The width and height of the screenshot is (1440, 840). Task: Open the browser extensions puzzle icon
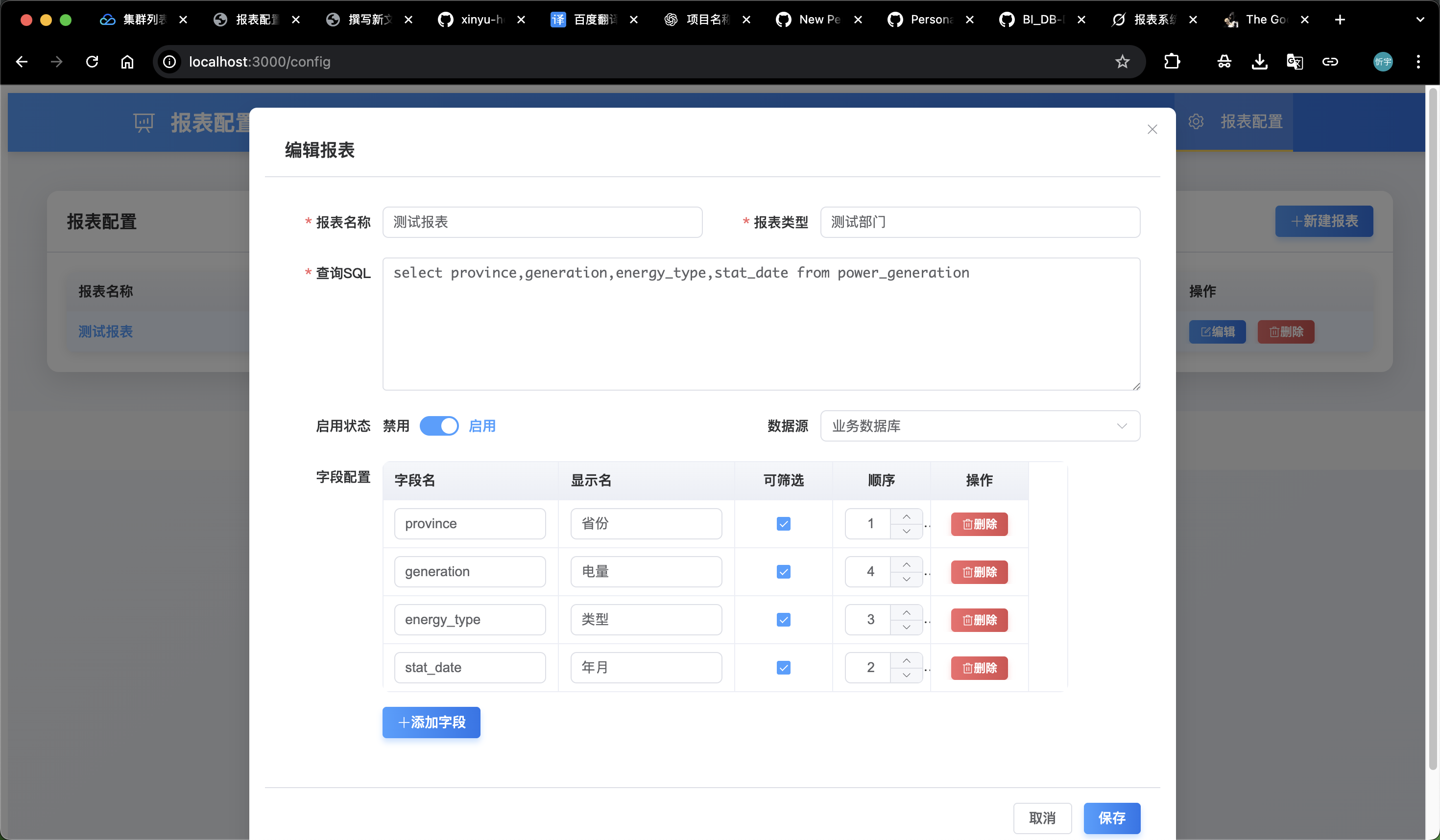pos(1172,62)
